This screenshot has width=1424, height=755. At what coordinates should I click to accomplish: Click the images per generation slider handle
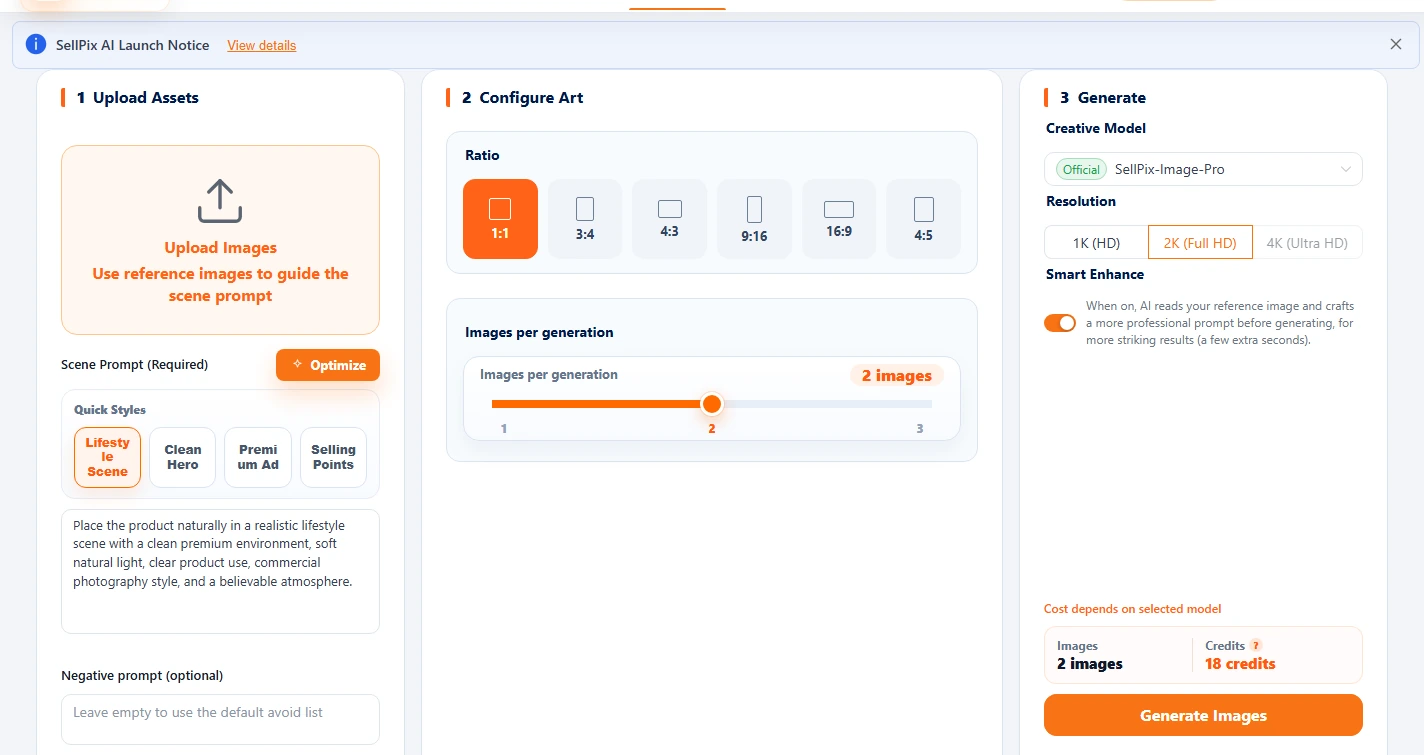coord(712,404)
